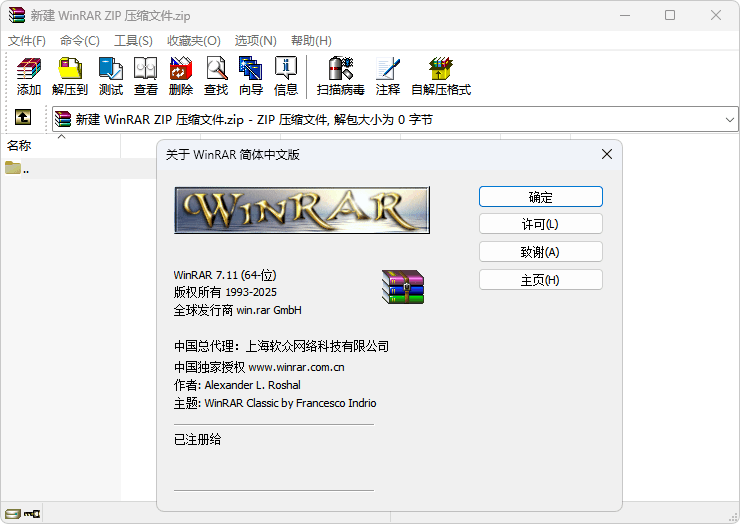The height and width of the screenshot is (524, 740).
Task: Click the 主页(H) button
Action: pos(541,280)
